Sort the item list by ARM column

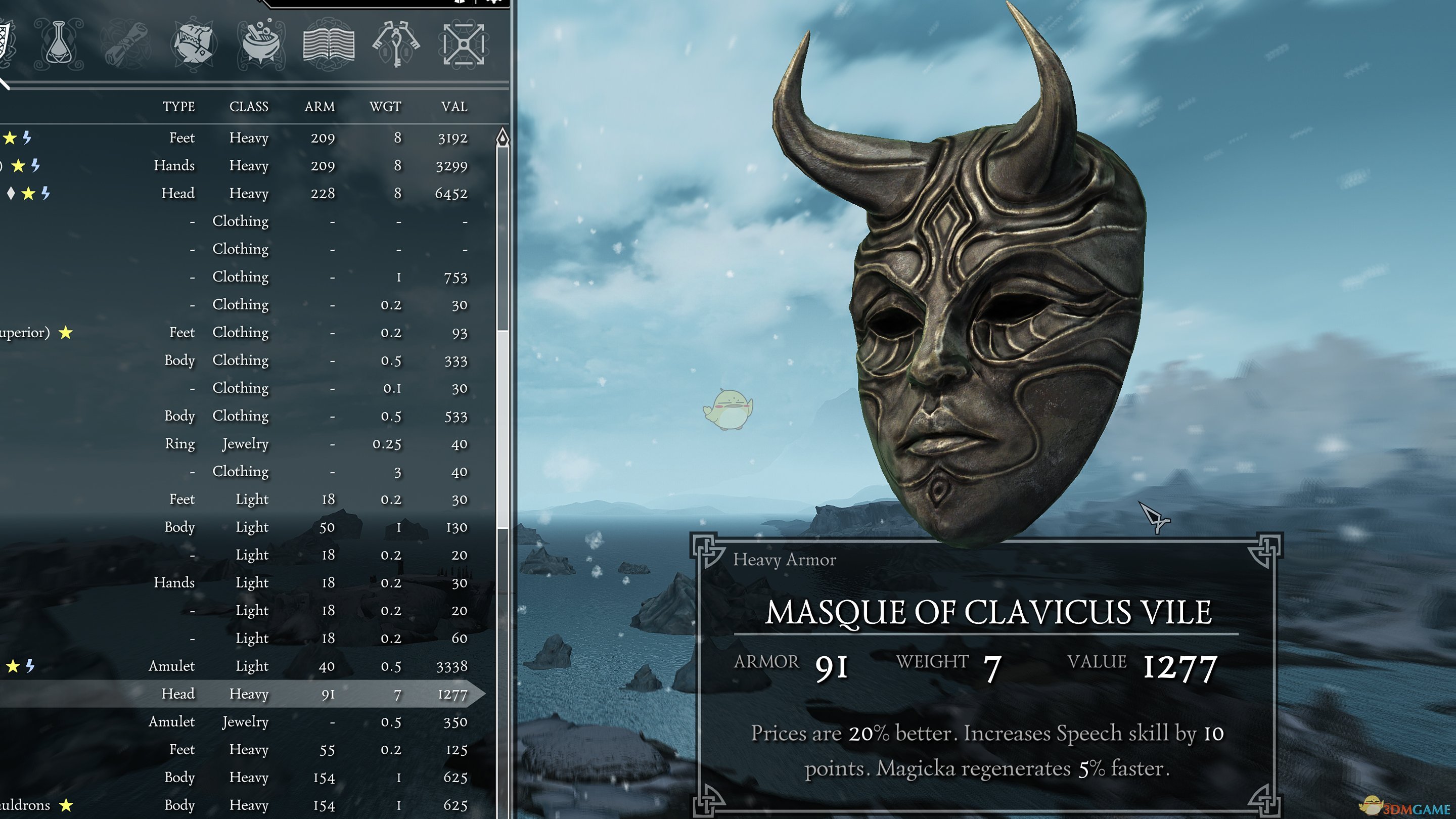tap(320, 106)
